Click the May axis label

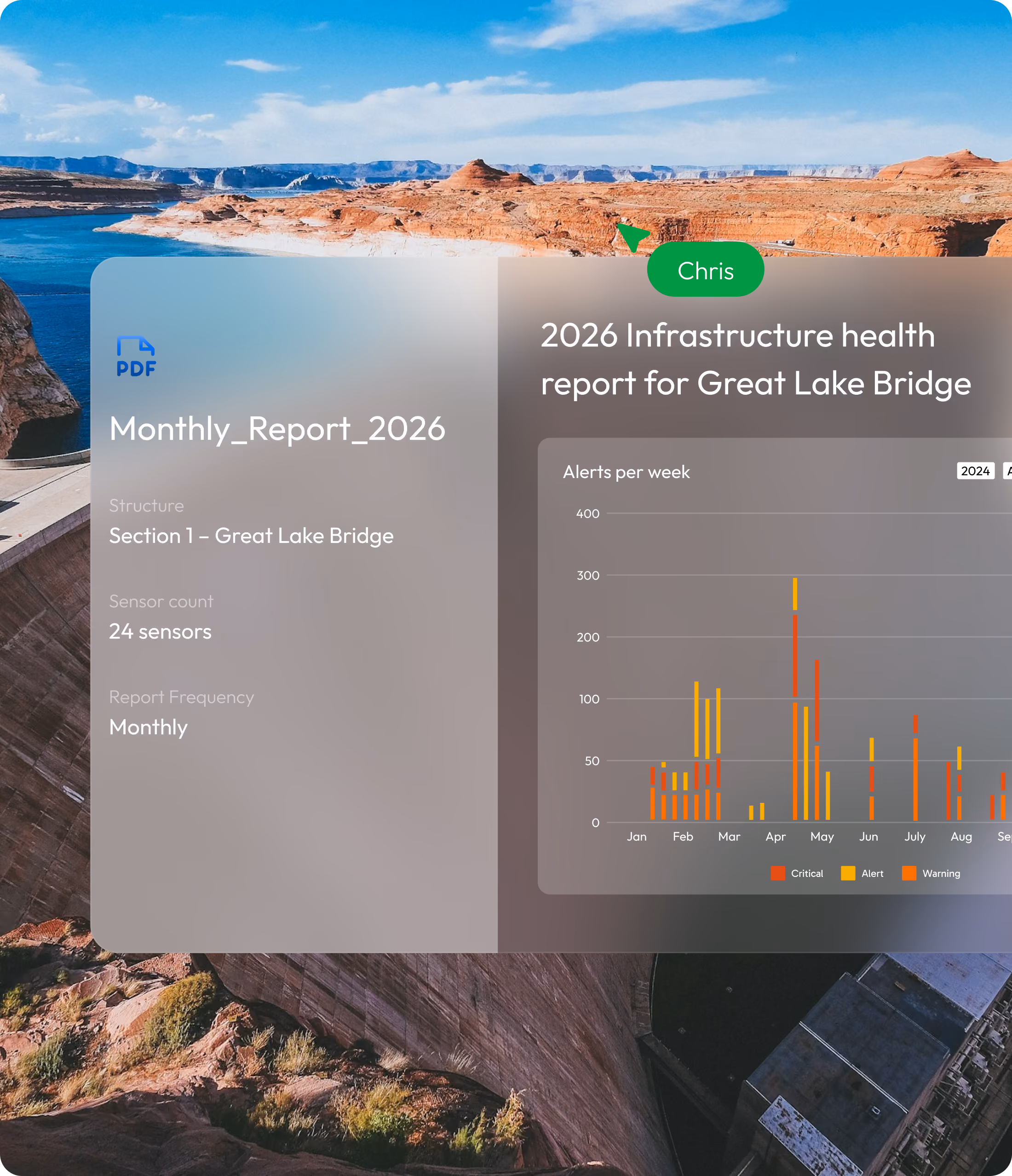point(822,837)
